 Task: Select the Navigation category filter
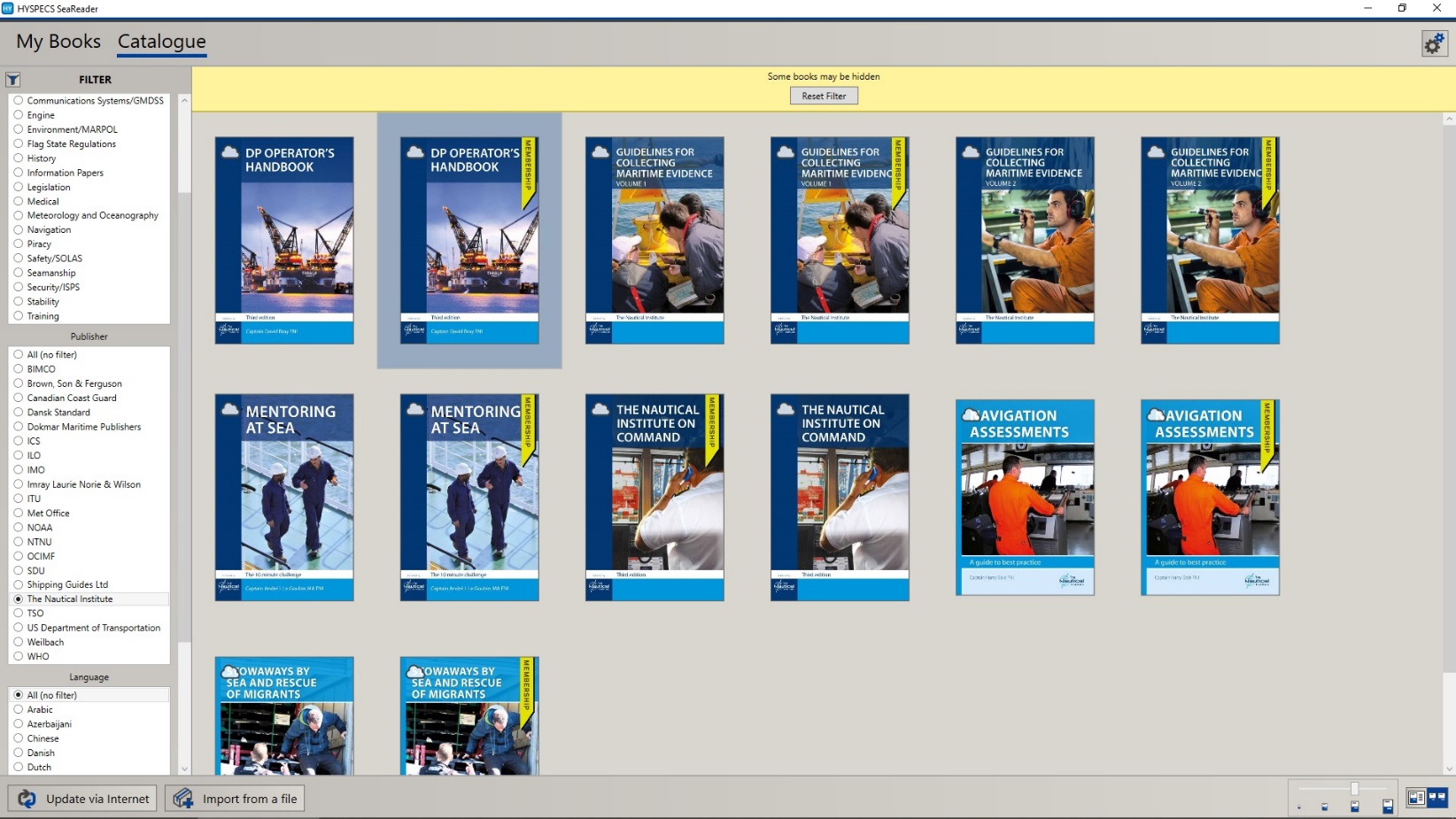click(x=18, y=229)
